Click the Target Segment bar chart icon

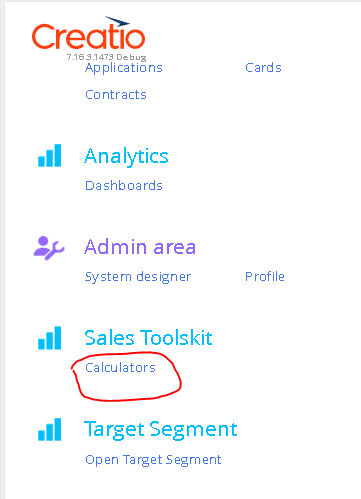point(50,430)
